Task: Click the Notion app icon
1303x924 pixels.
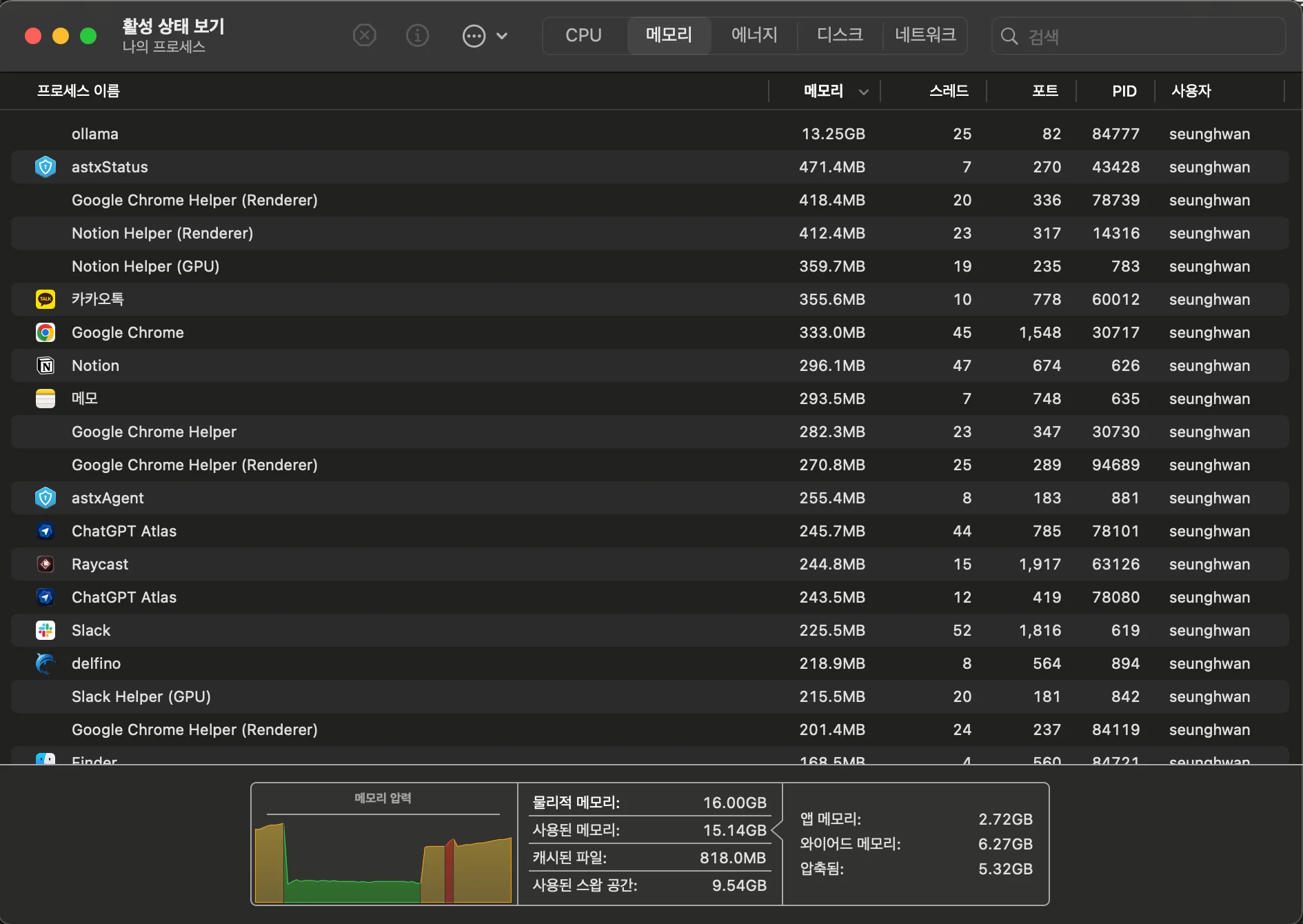Action: (46, 365)
